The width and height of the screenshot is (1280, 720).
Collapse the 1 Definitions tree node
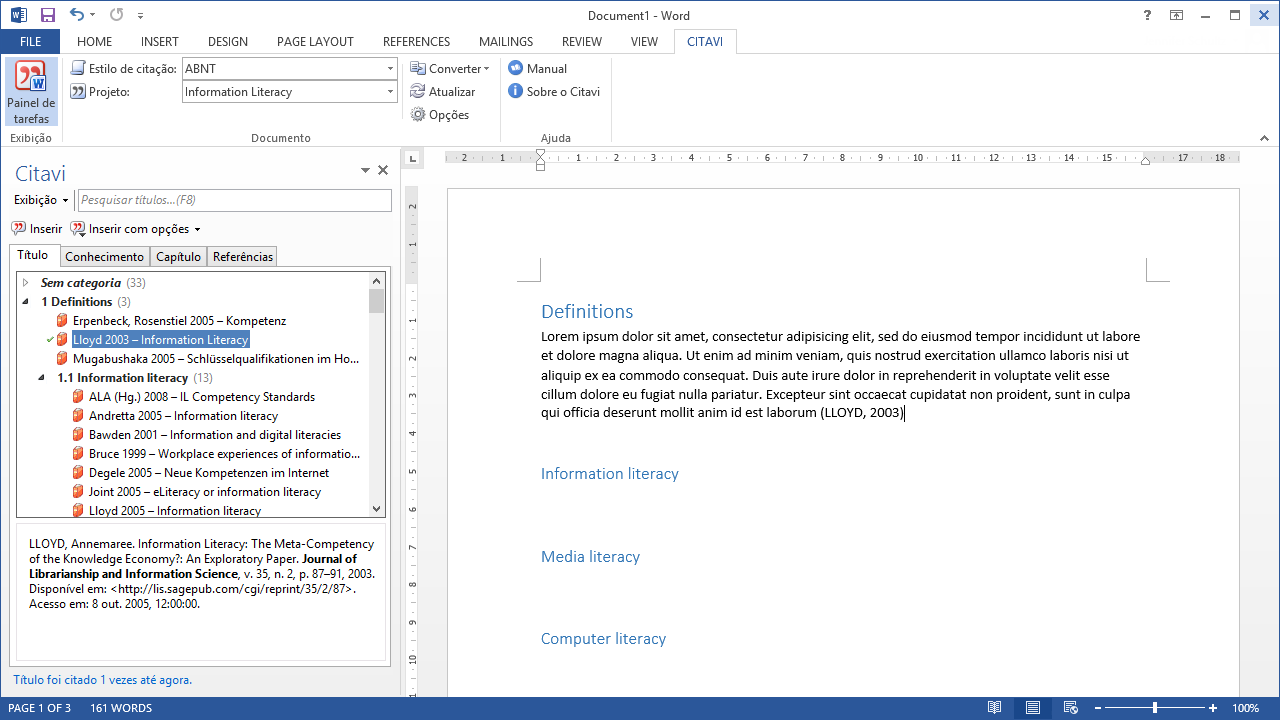(x=26, y=302)
